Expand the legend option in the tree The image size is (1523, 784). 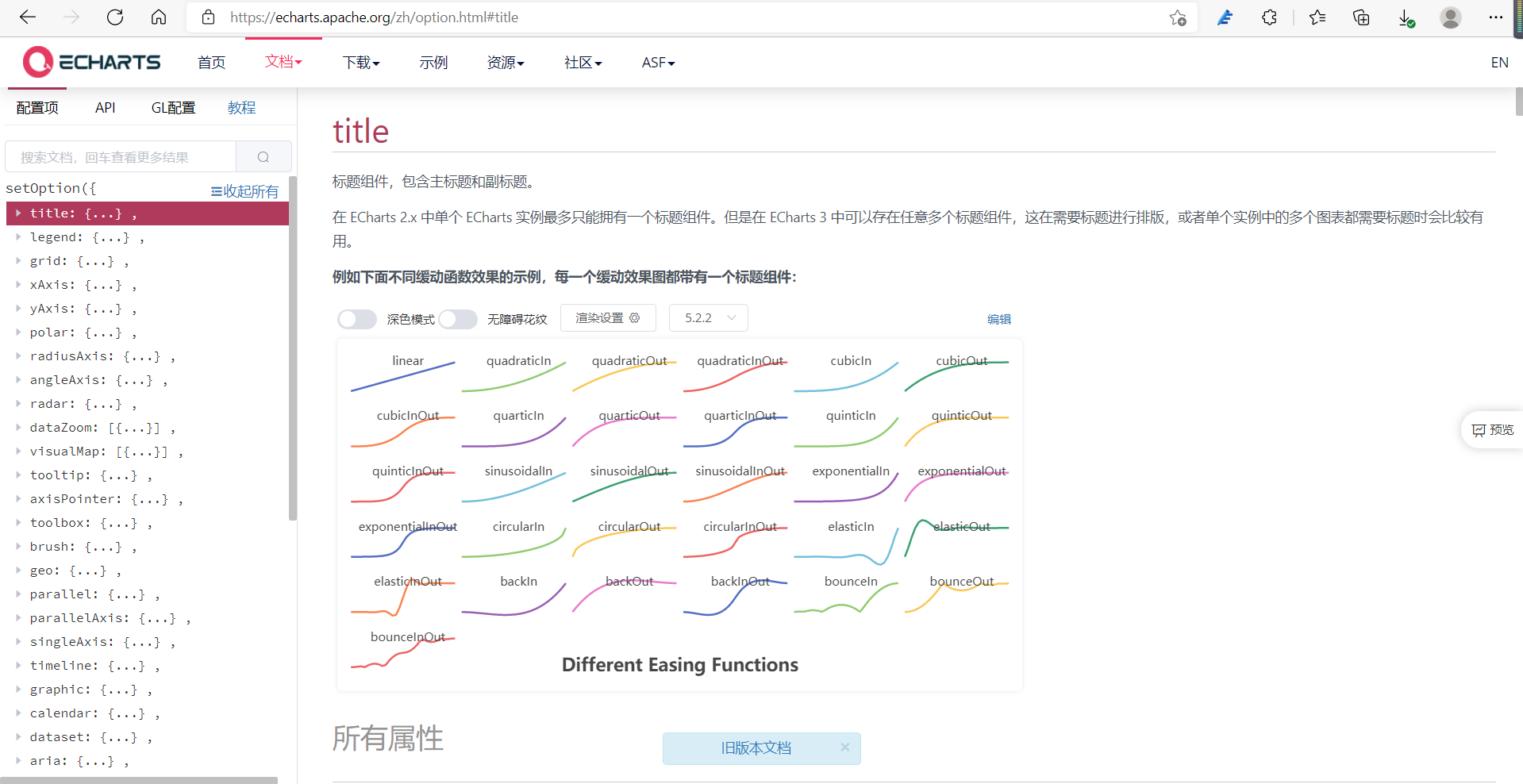click(x=19, y=236)
